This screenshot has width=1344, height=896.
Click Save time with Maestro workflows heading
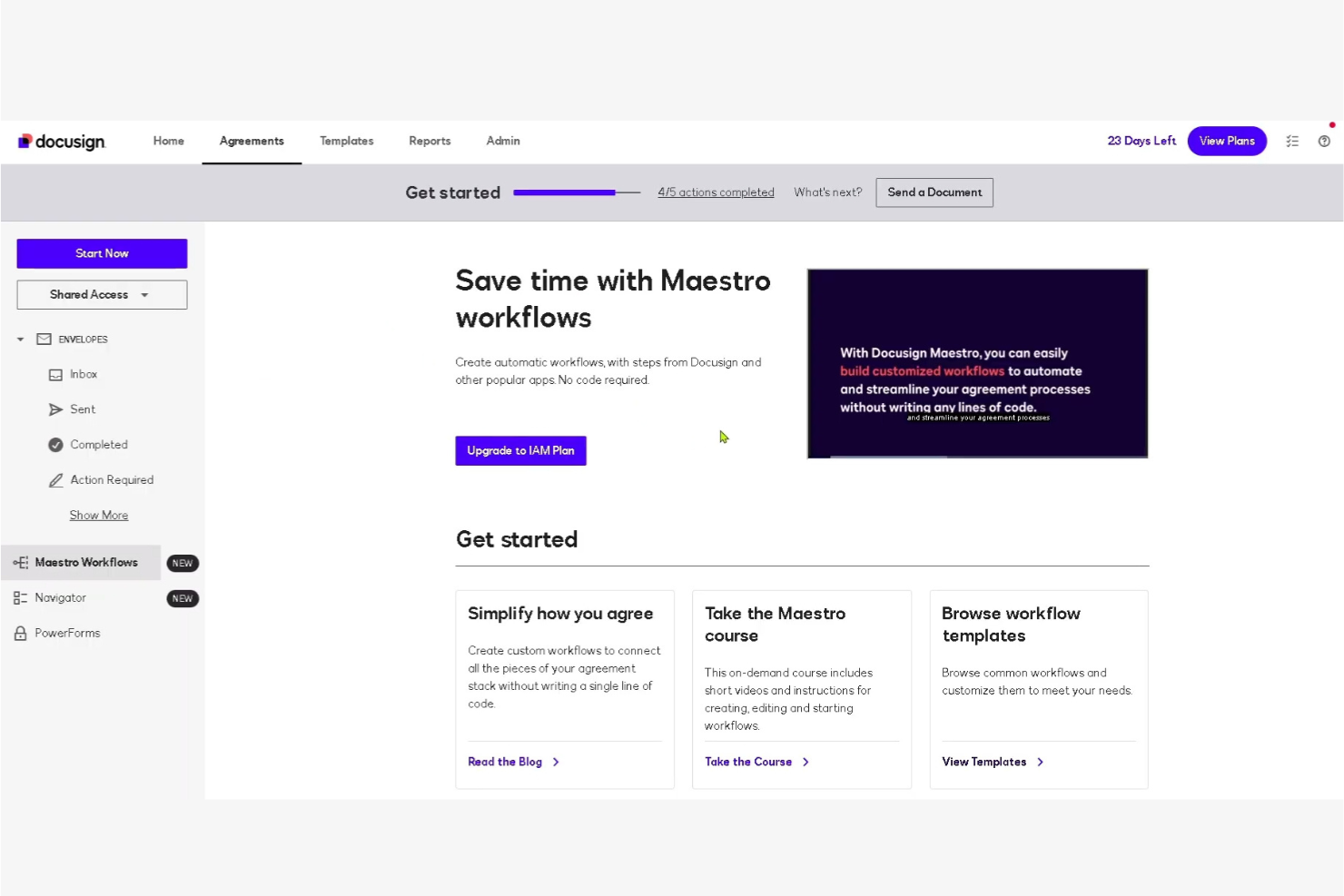point(613,300)
